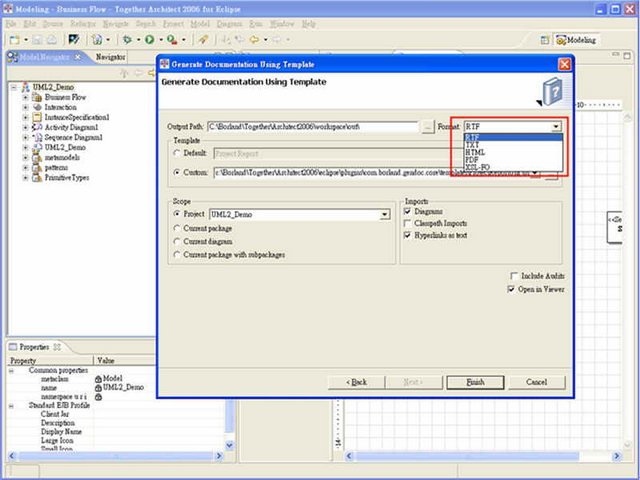
Task: Collapse the root UML2_Demo tree node
Action: (14, 87)
